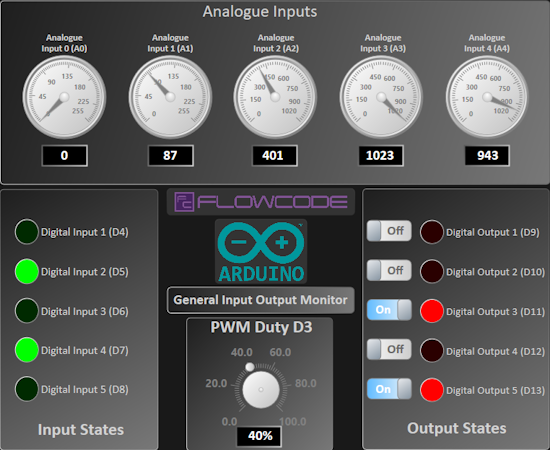This screenshot has width=550, height=450.
Task: Click the 'Digital Output 5 (D13)' label
Action: [496, 391]
